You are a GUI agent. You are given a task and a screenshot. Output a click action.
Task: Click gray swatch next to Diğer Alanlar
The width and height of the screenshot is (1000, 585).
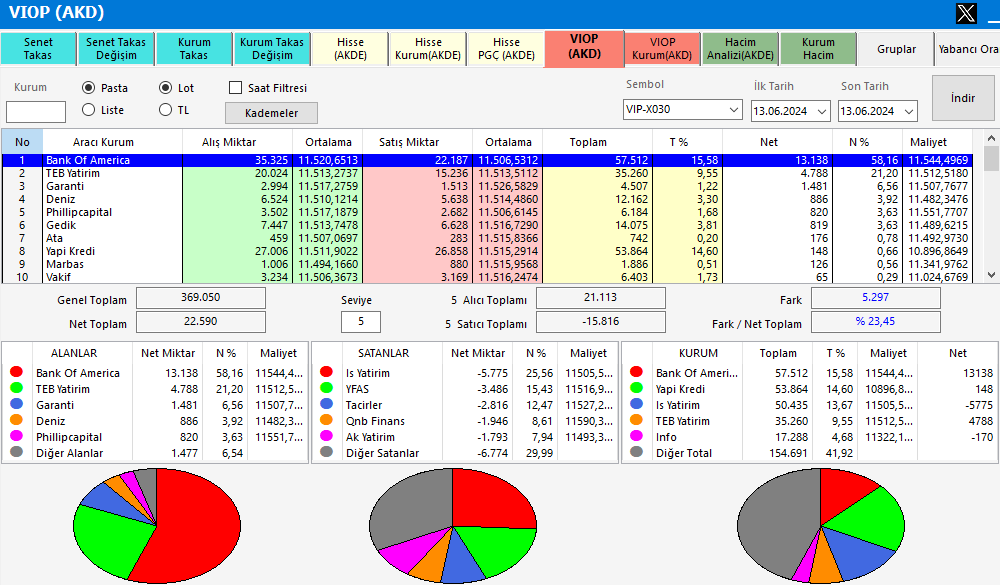(x=17, y=452)
